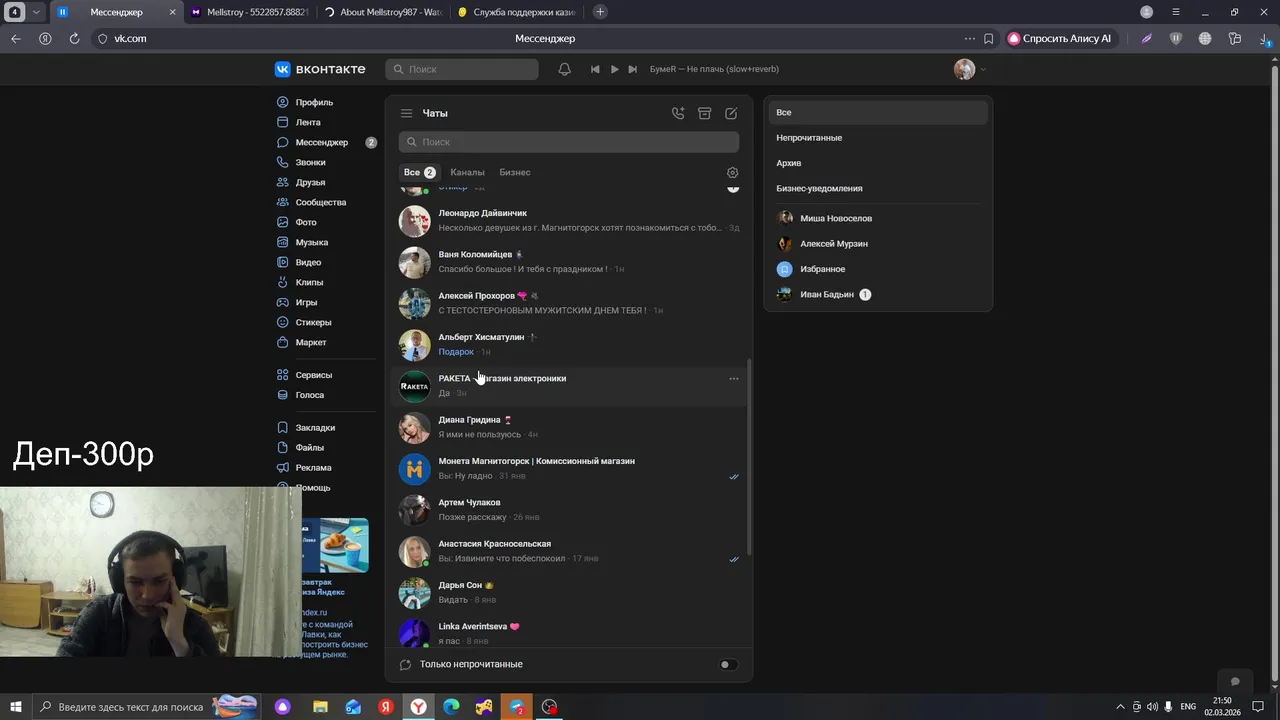Open Монета Магнитогорск chat

click(569, 468)
